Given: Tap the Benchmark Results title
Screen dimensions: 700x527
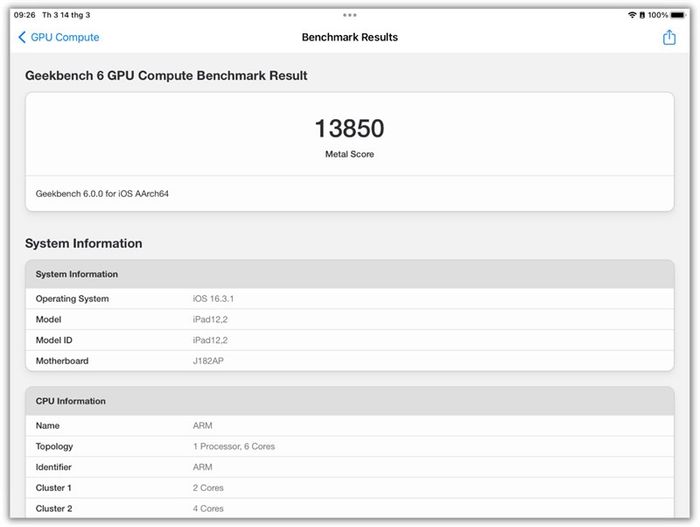Looking at the screenshot, I should coord(350,37).
